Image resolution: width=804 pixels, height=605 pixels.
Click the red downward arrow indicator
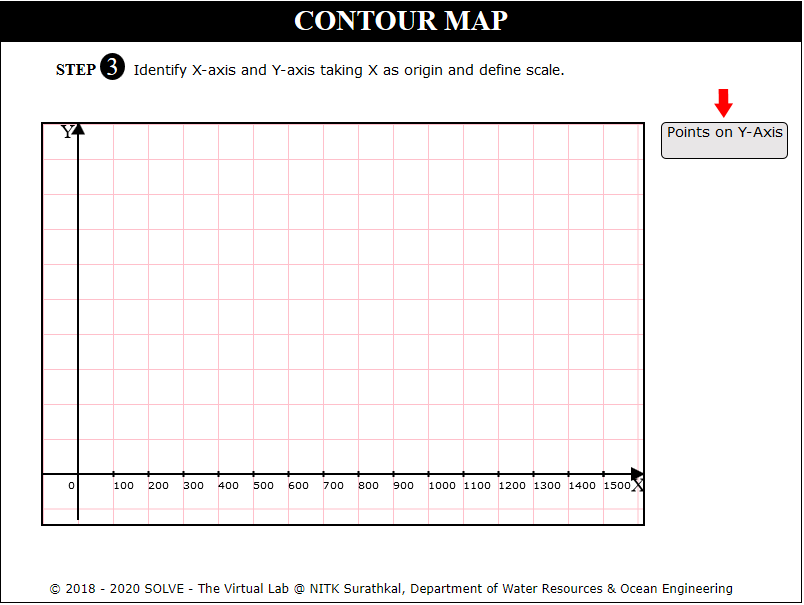[x=724, y=102]
